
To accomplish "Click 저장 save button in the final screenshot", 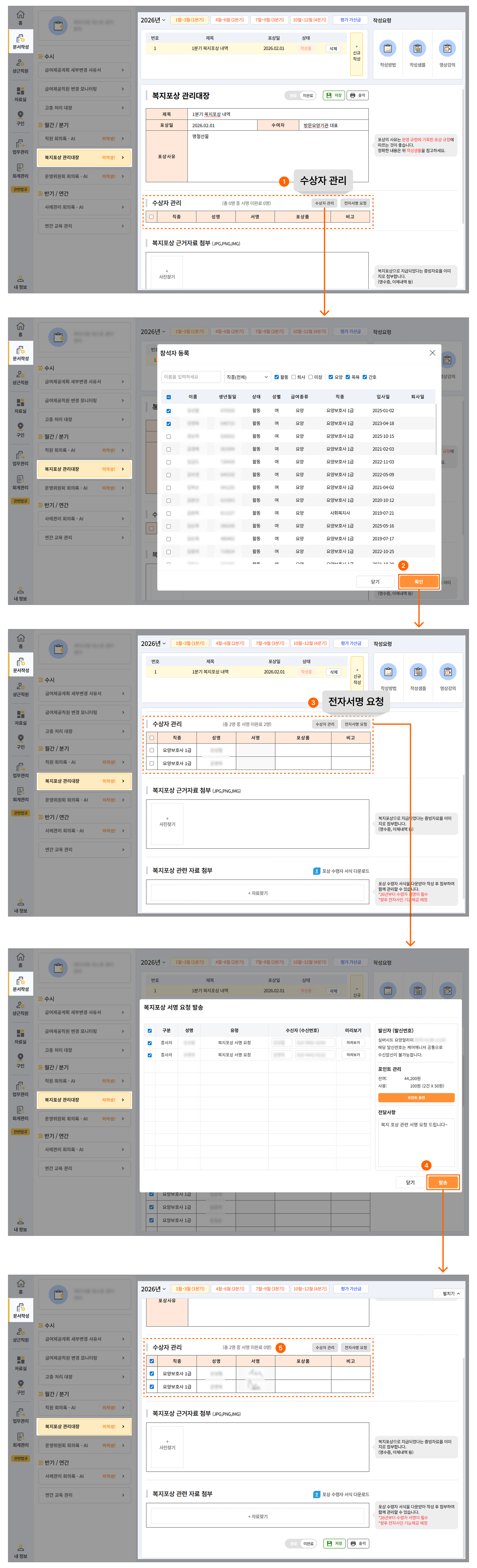I will [334, 1543].
